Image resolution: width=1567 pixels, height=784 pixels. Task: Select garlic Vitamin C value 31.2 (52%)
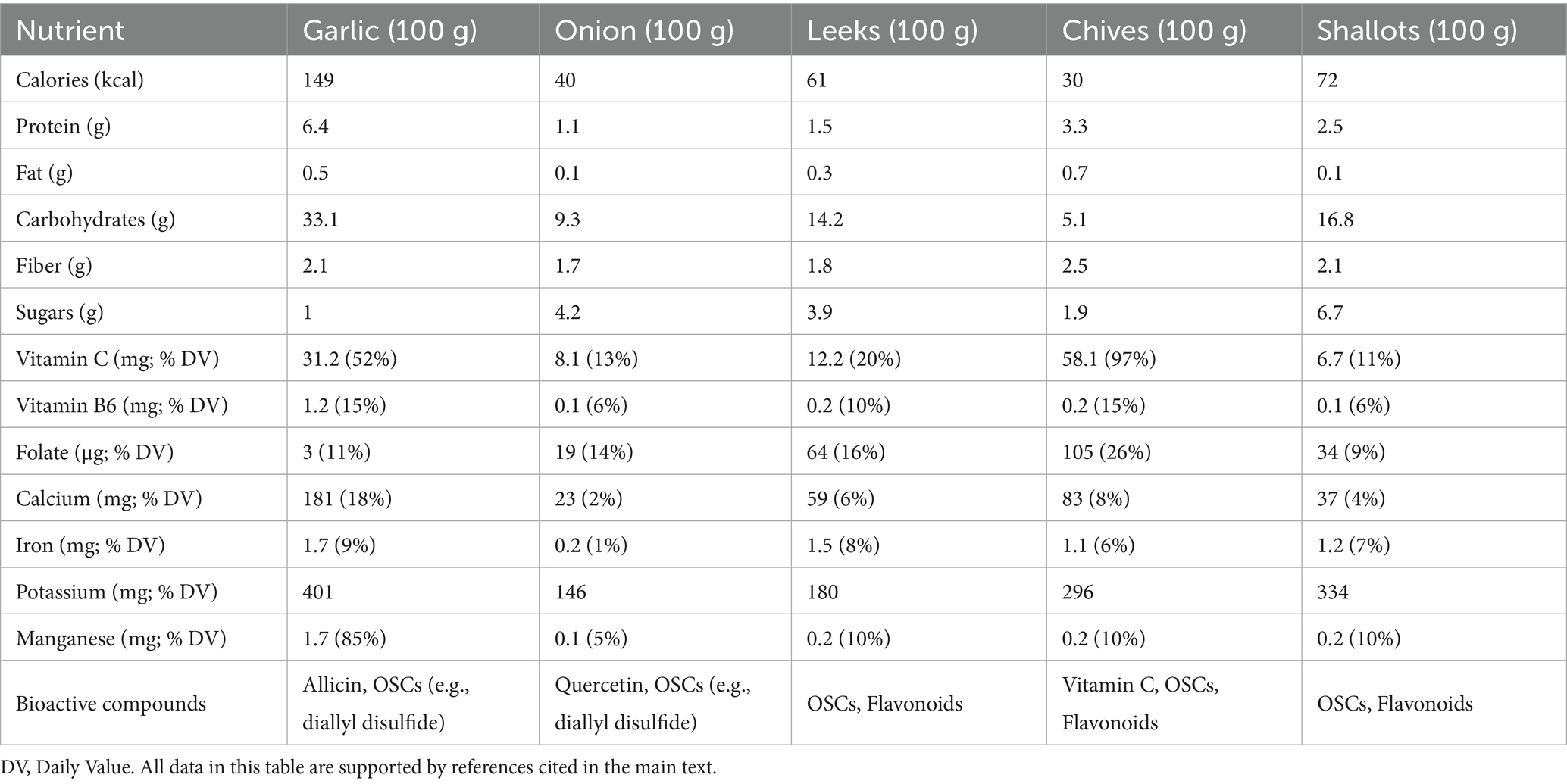click(349, 359)
